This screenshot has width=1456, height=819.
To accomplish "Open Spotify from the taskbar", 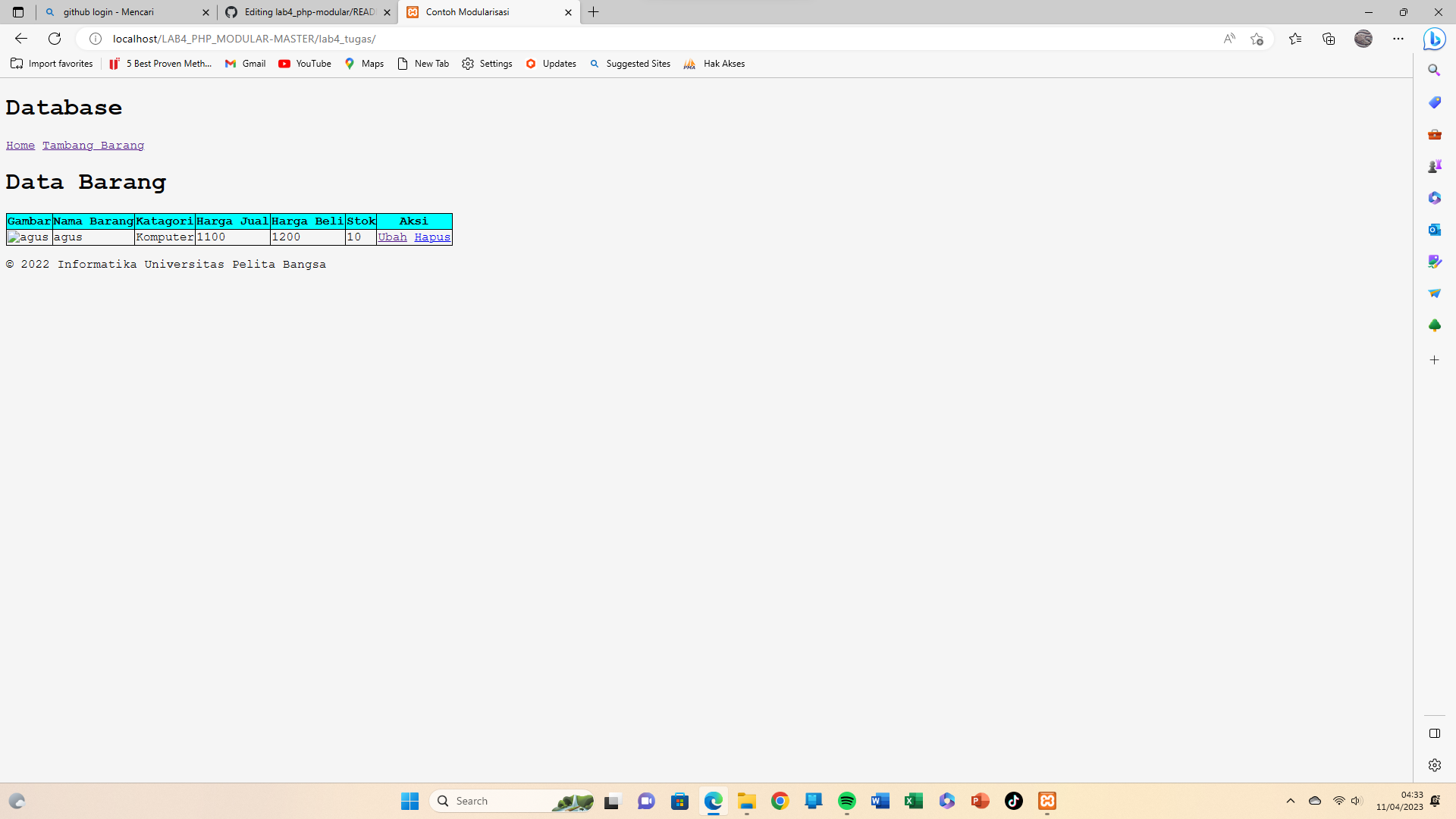I will (x=848, y=801).
